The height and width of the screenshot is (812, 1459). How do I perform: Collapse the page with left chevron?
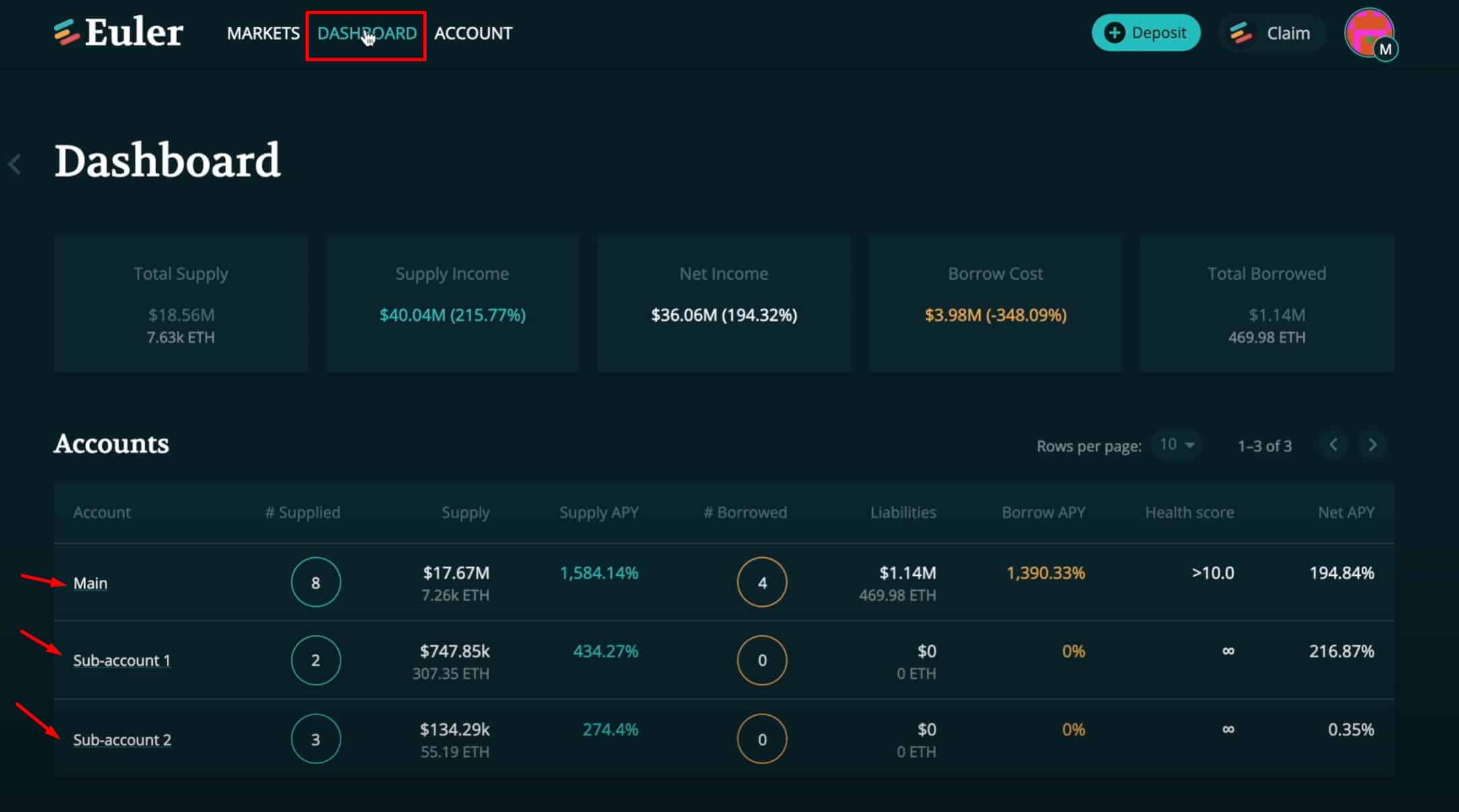(x=15, y=164)
